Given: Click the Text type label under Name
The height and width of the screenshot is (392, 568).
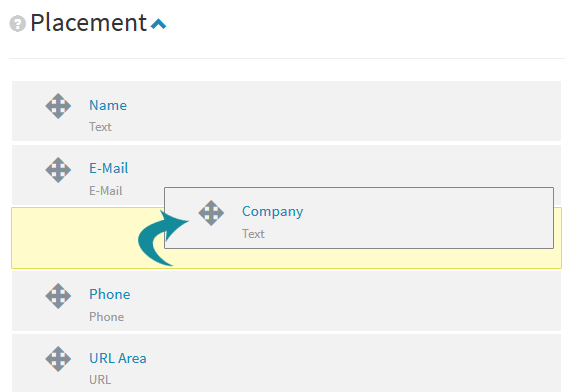Looking at the screenshot, I should [100, 127].
